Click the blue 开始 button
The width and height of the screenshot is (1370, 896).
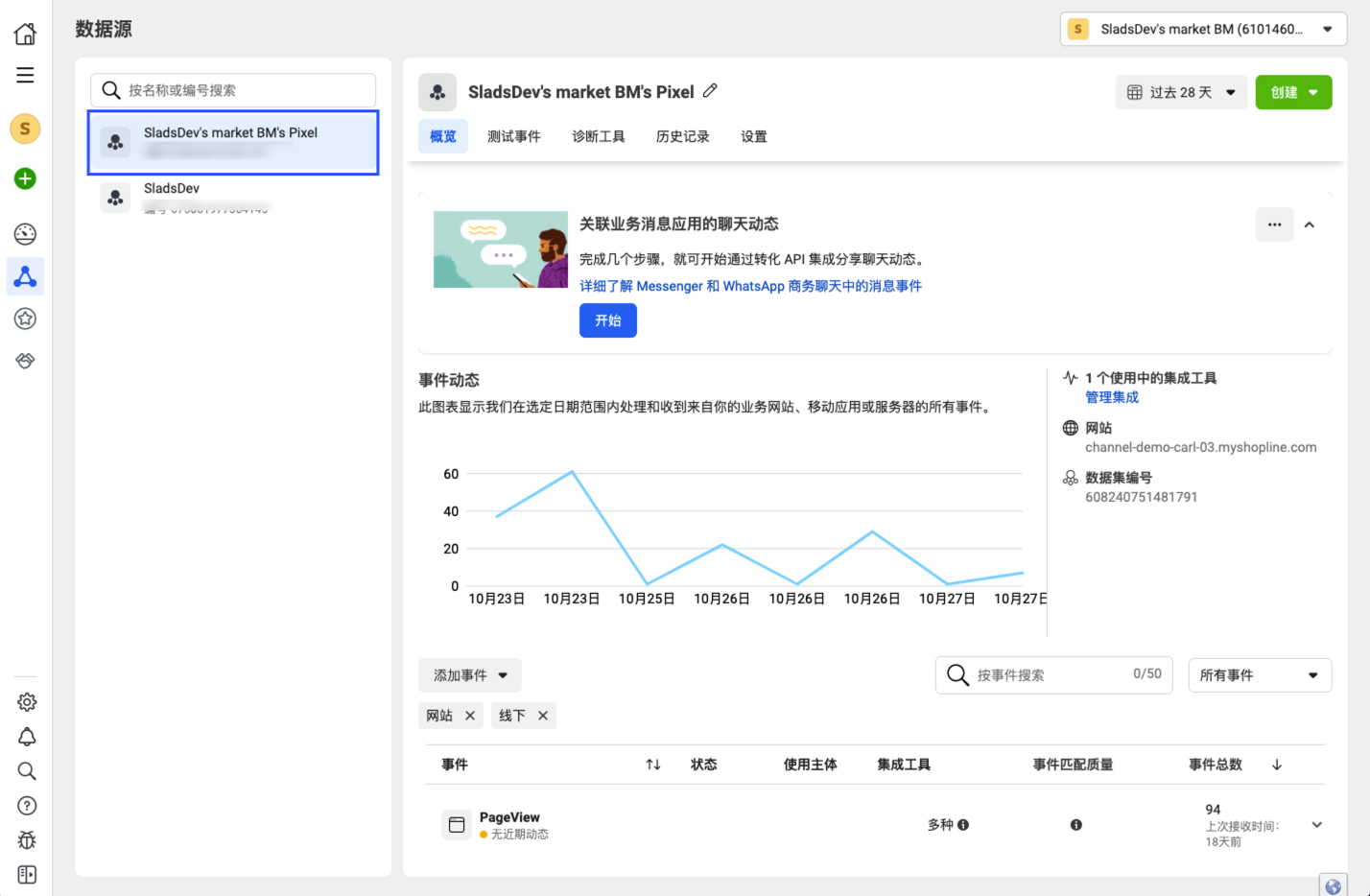[x=607, y=320]
